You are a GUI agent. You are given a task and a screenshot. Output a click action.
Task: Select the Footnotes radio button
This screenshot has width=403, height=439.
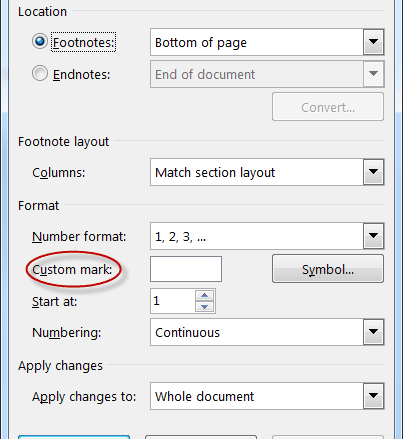[40, 42]
